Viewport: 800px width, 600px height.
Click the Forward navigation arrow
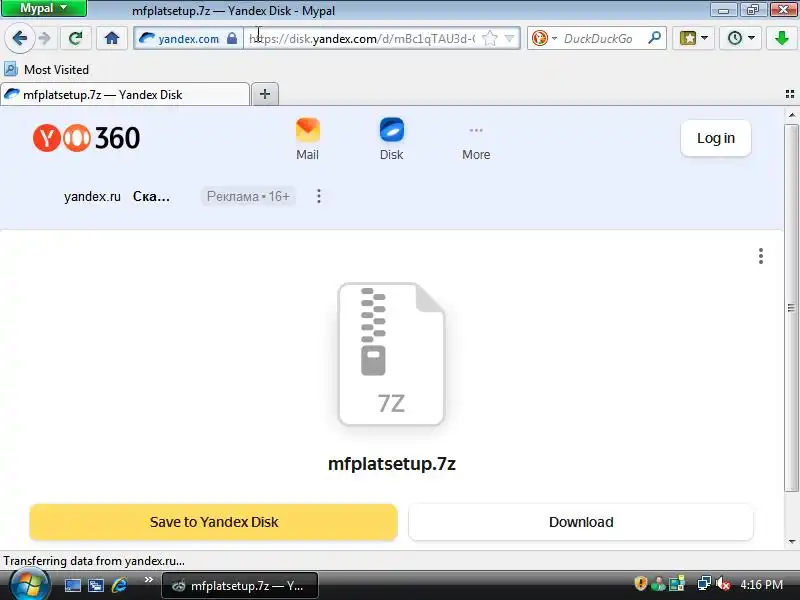click(45, 38)
